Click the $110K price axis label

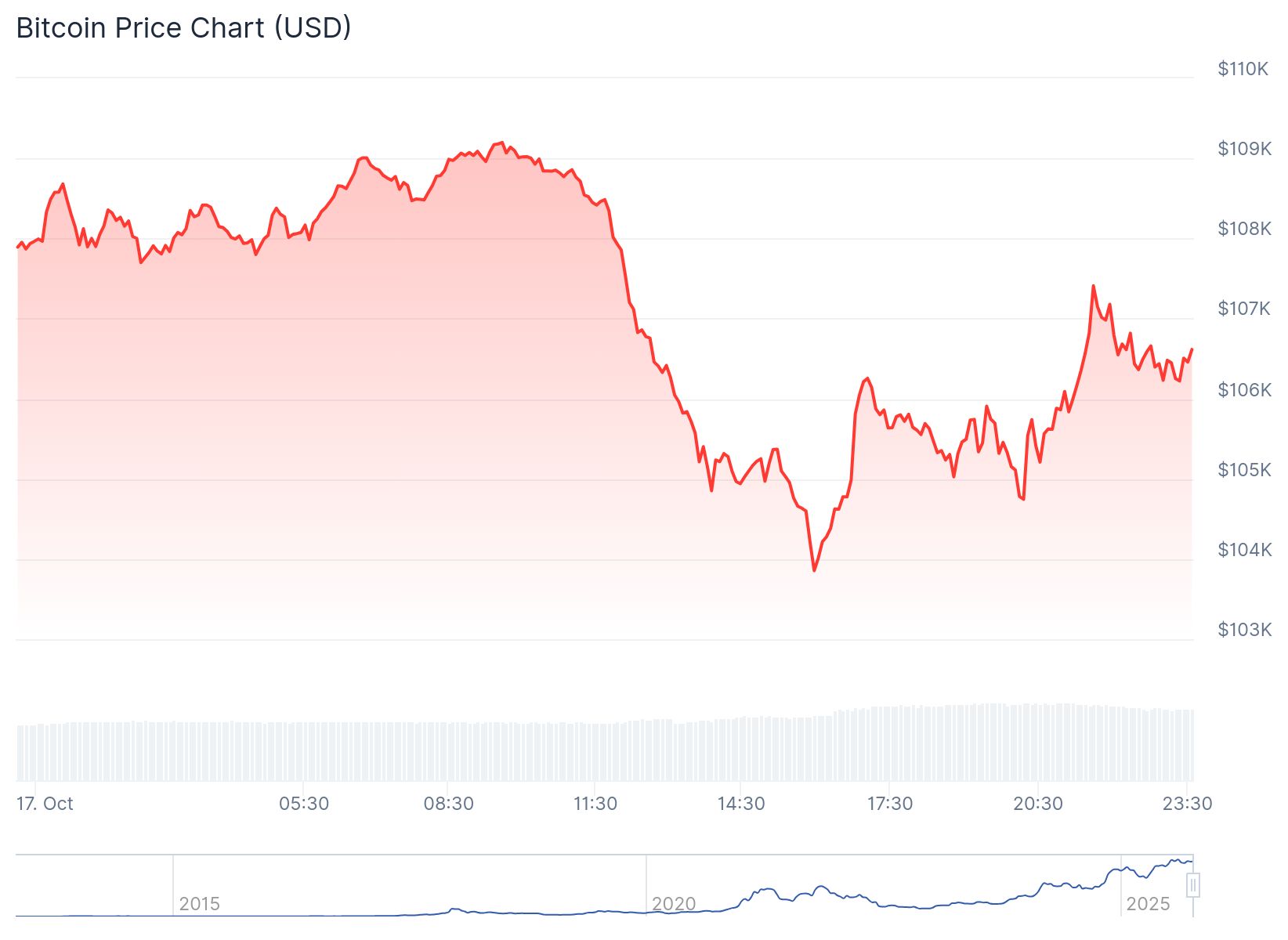coord(1243,69)
